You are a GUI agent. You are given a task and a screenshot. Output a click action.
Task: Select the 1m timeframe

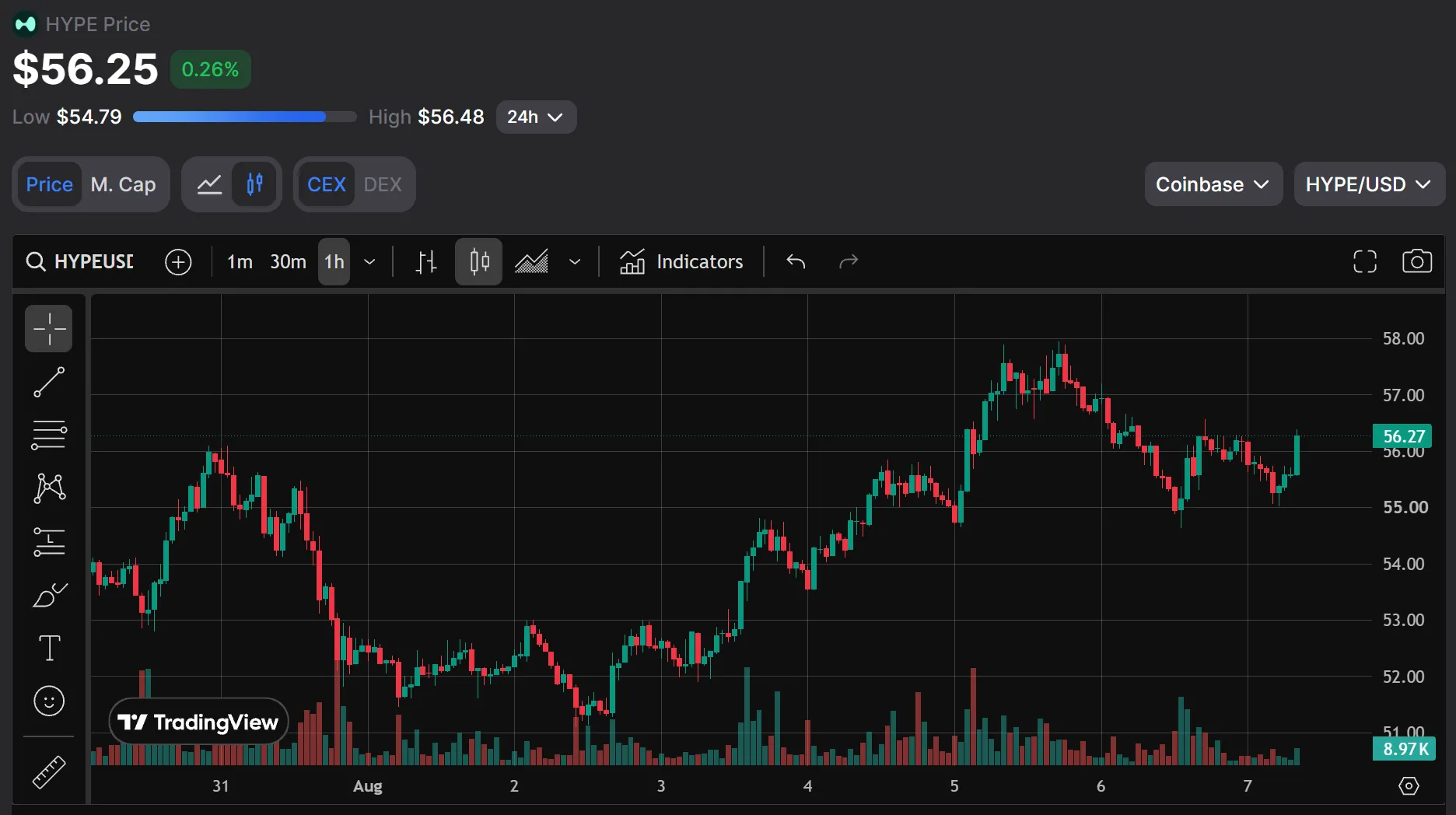coord(240,261)
